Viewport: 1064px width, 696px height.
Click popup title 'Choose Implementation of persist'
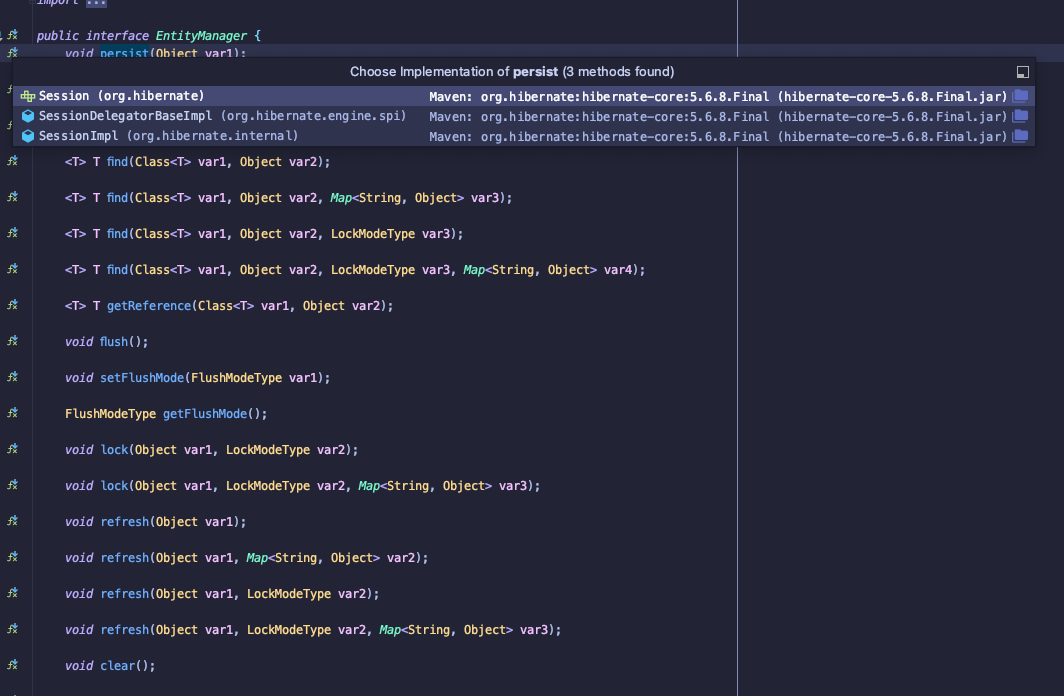click(x=512, y=72)
